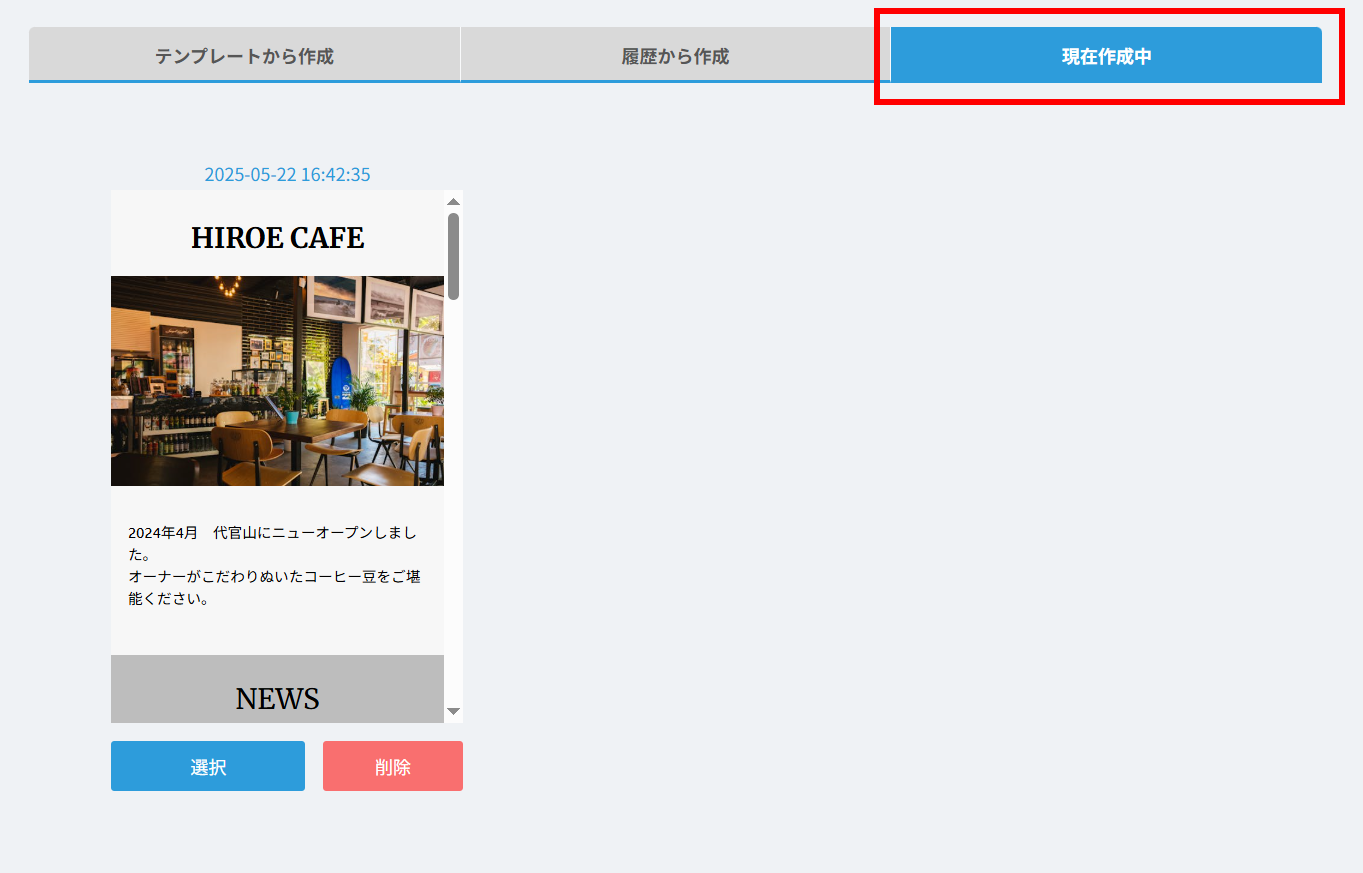Image resolution: width=1363 pixels, height=873 pixels.
Task: Click the NEWS section heading
Action: coord(277,698)
